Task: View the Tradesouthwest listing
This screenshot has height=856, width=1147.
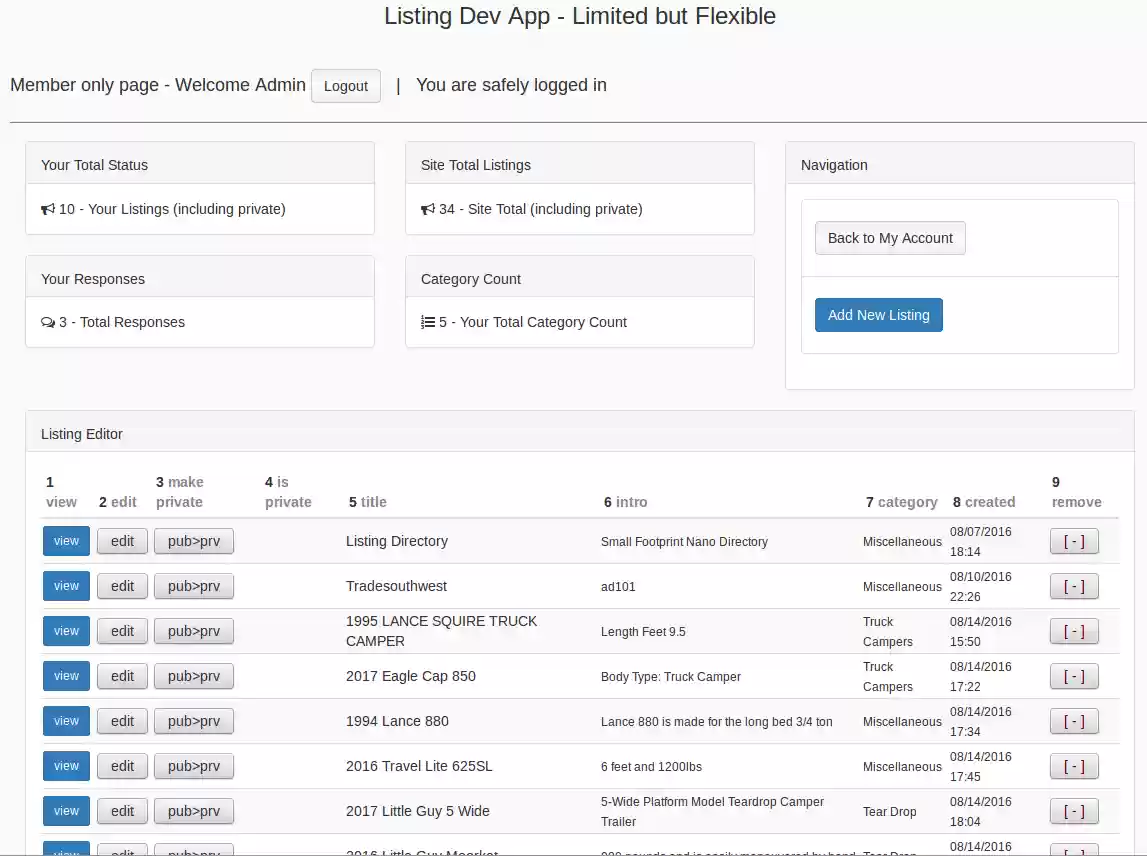Action: coord(65,586)
